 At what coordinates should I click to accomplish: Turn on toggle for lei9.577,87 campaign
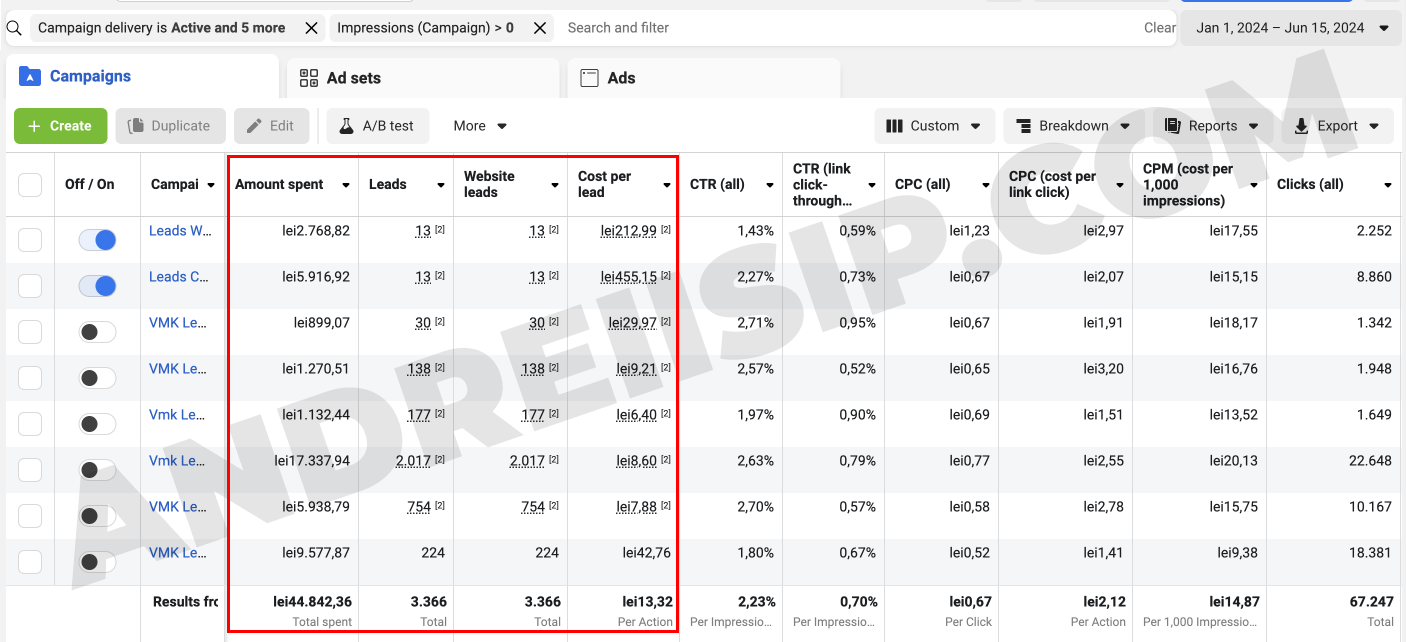tap(97, 562)
